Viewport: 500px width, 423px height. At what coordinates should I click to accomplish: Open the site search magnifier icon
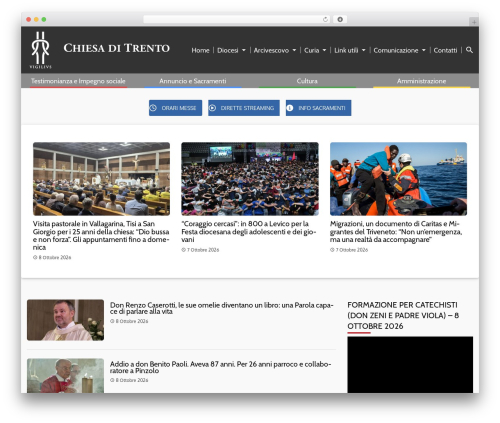coord(469,50)
